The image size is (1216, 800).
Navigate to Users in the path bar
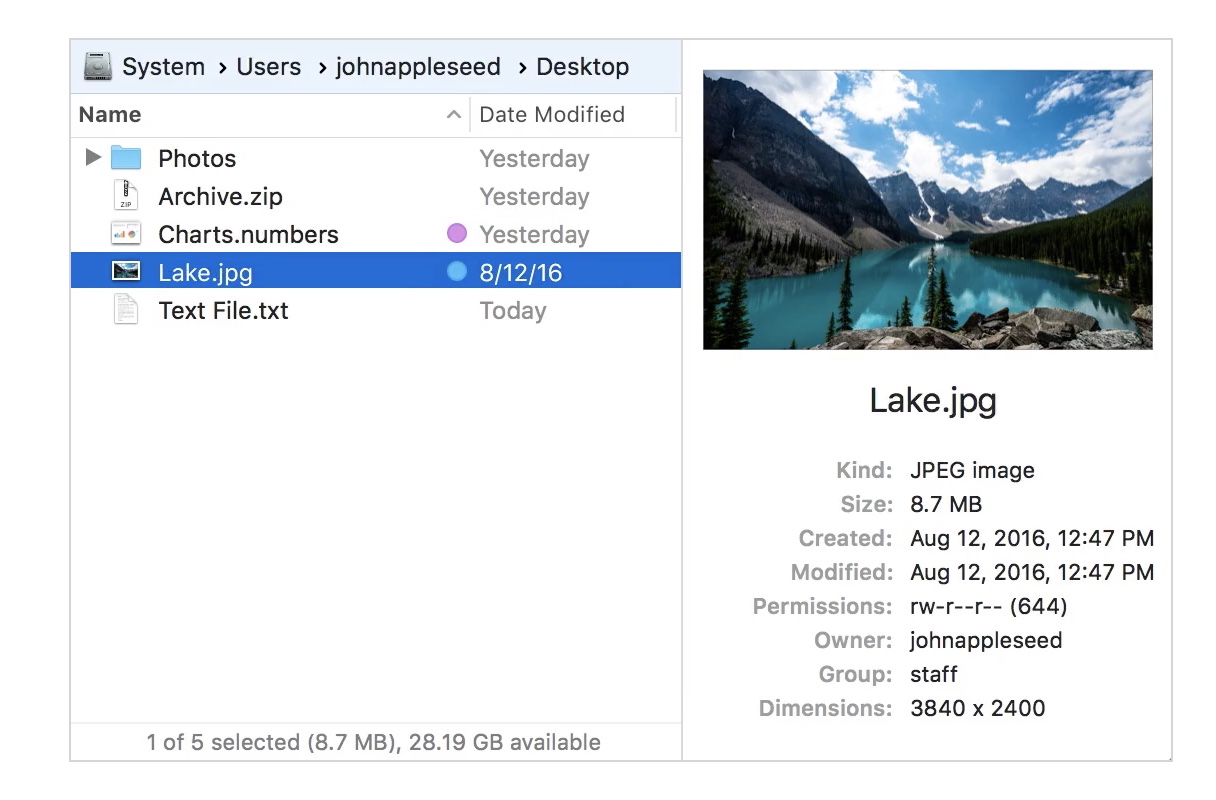(268, 67)
